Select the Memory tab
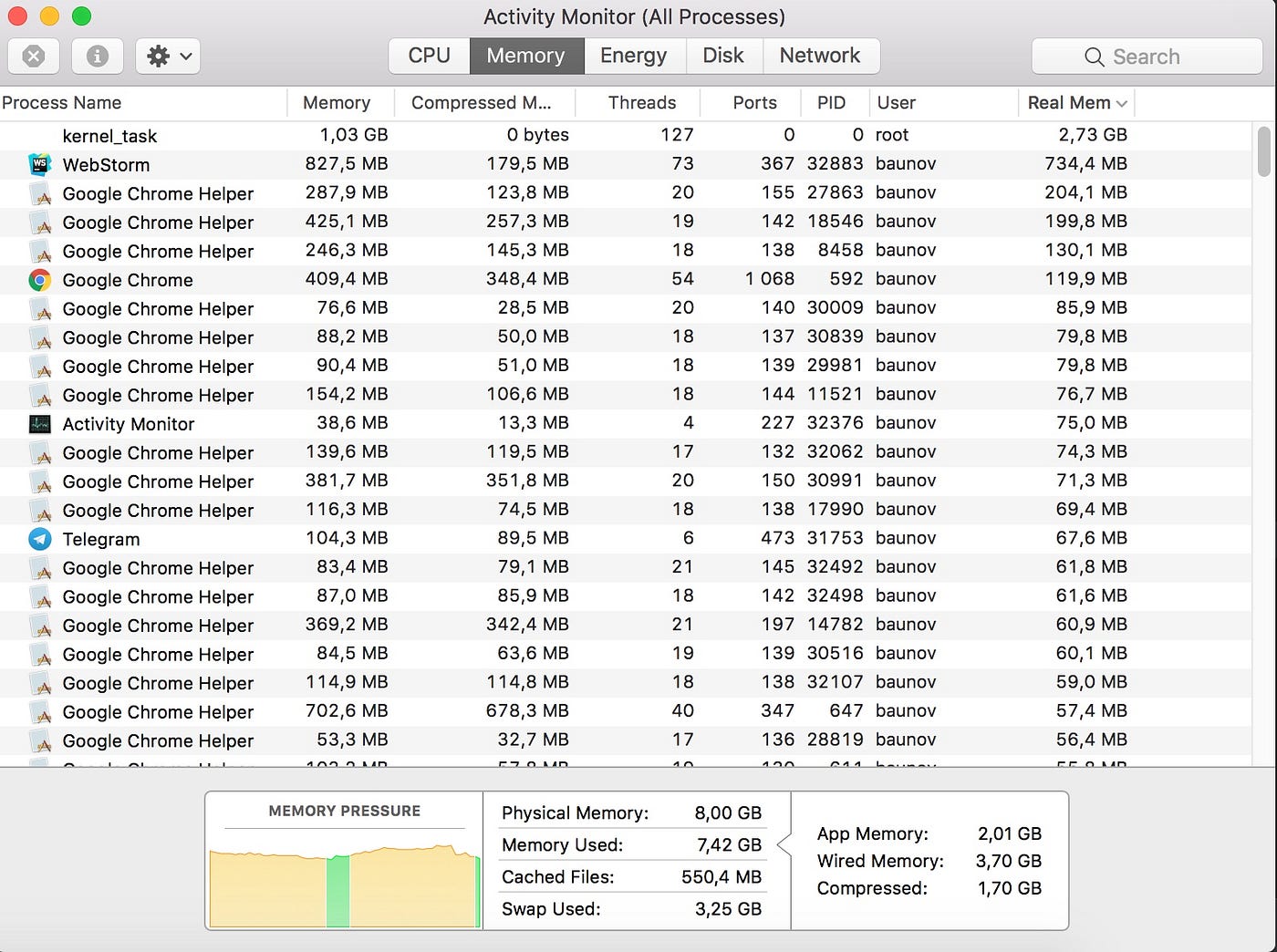The image size is (1277, 952). pos(526,56)
